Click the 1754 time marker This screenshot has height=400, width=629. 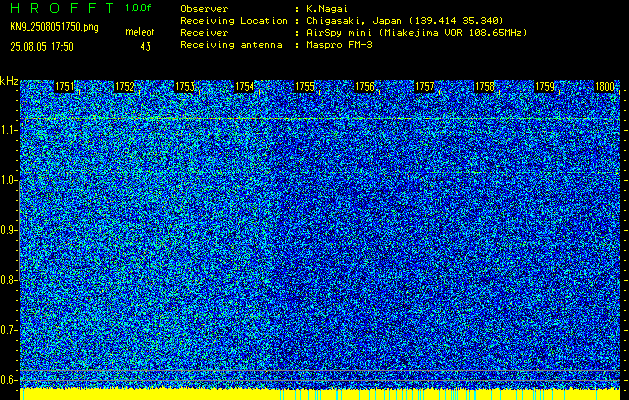pos(244,87)
